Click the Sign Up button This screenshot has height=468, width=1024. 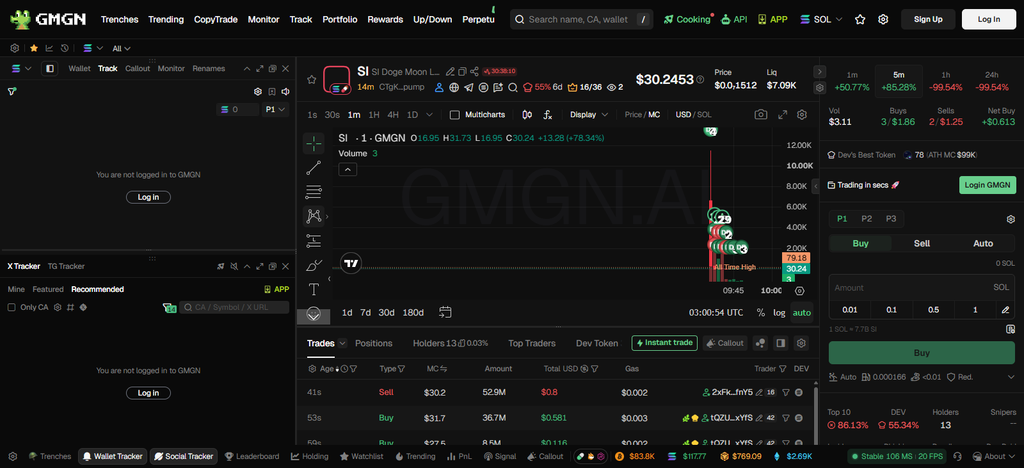(x=928, y=20)
